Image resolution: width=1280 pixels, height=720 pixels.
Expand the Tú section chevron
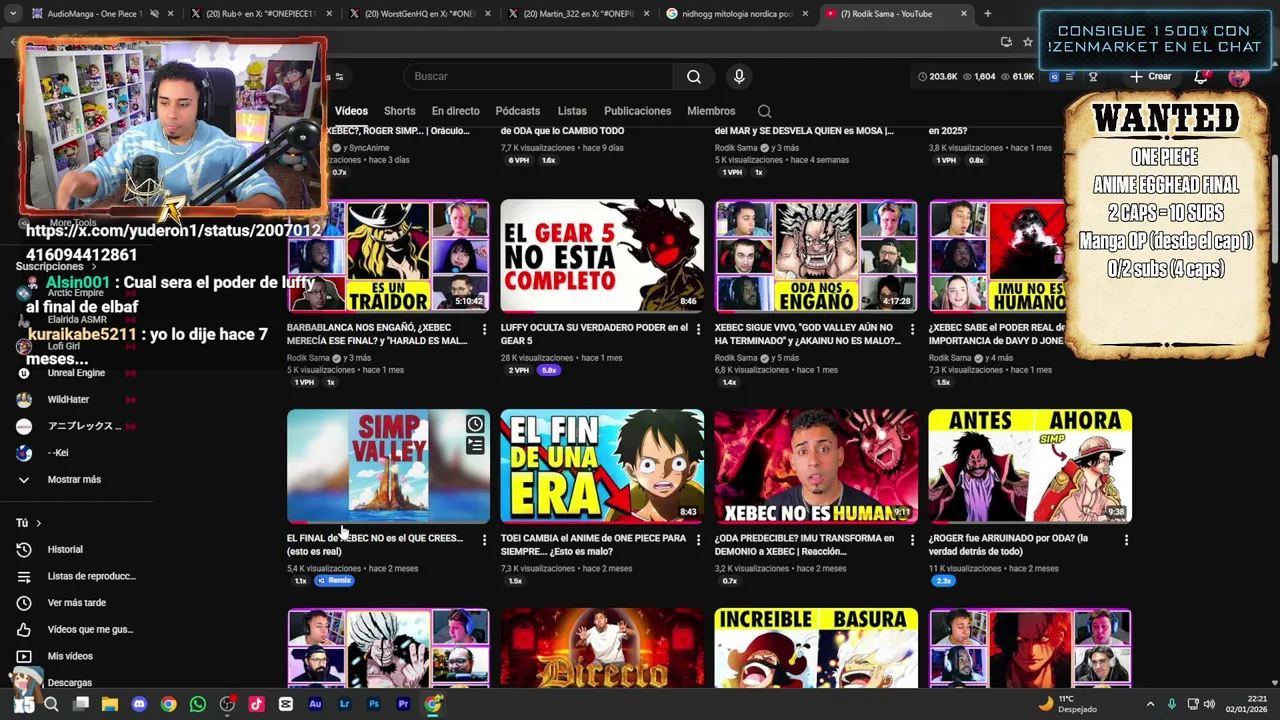click(39, 523)
